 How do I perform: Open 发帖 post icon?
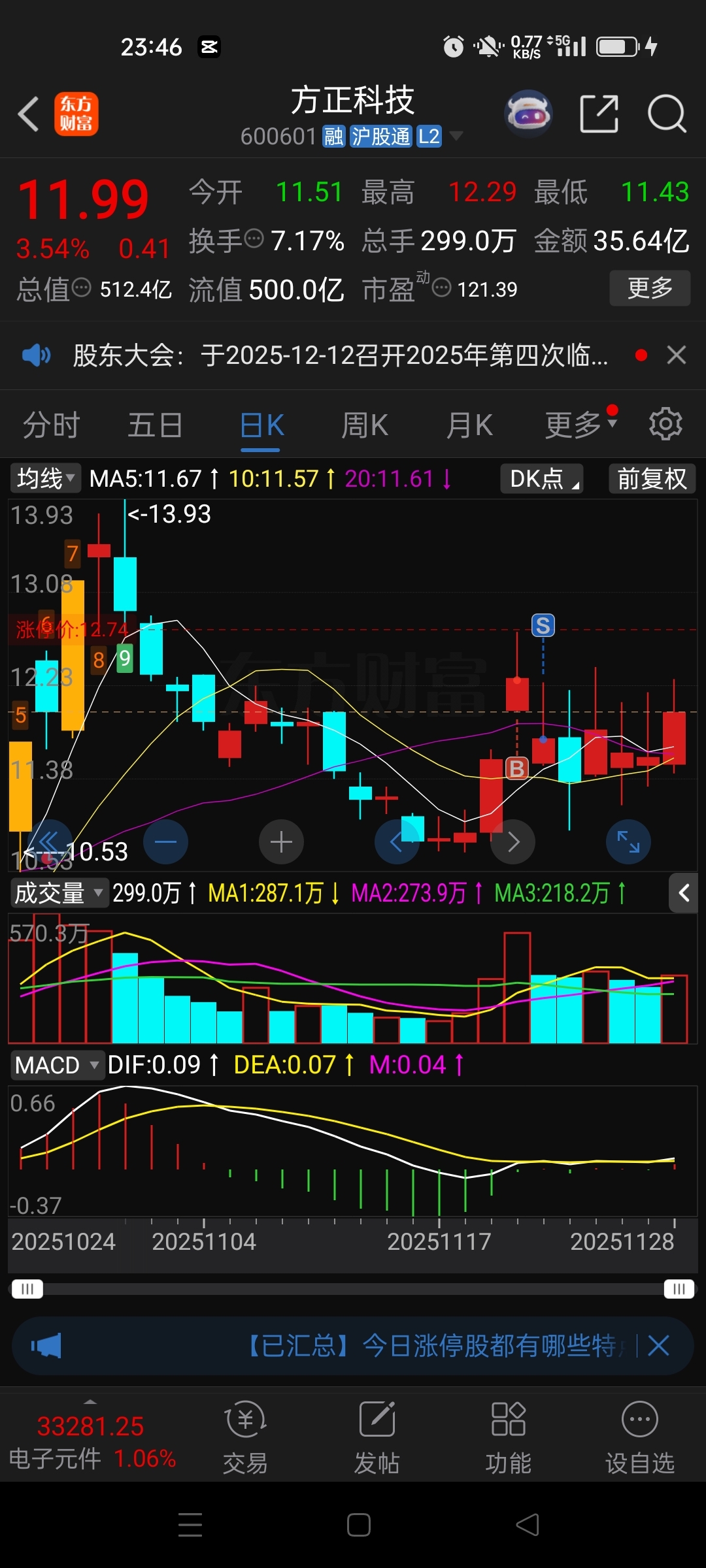377,1437
